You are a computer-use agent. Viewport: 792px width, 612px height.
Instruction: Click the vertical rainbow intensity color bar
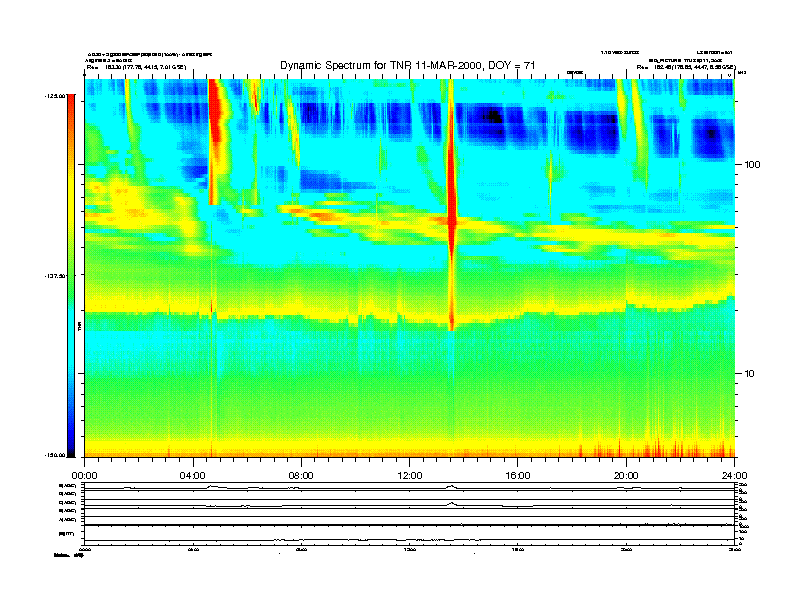[x=71, y=275]
